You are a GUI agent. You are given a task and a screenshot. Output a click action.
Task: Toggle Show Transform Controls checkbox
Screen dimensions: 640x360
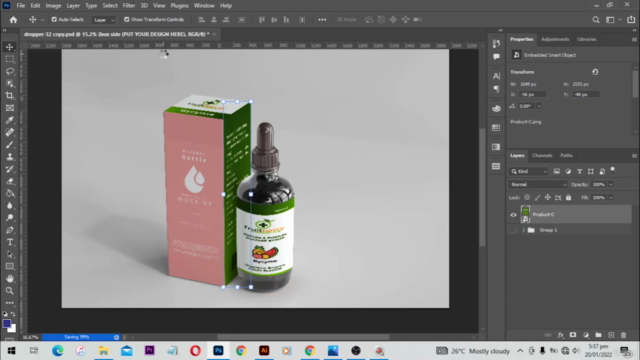pyautogui.click(x=127, y=20)
